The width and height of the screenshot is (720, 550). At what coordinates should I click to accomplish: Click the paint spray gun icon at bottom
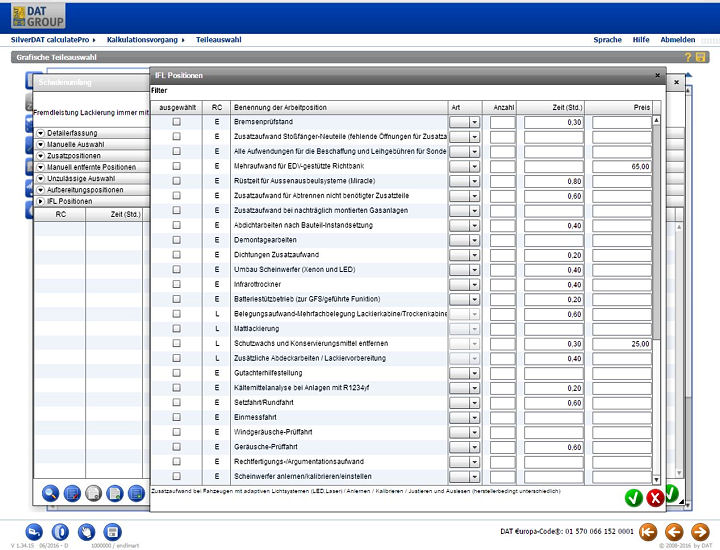tap(34, 533)
